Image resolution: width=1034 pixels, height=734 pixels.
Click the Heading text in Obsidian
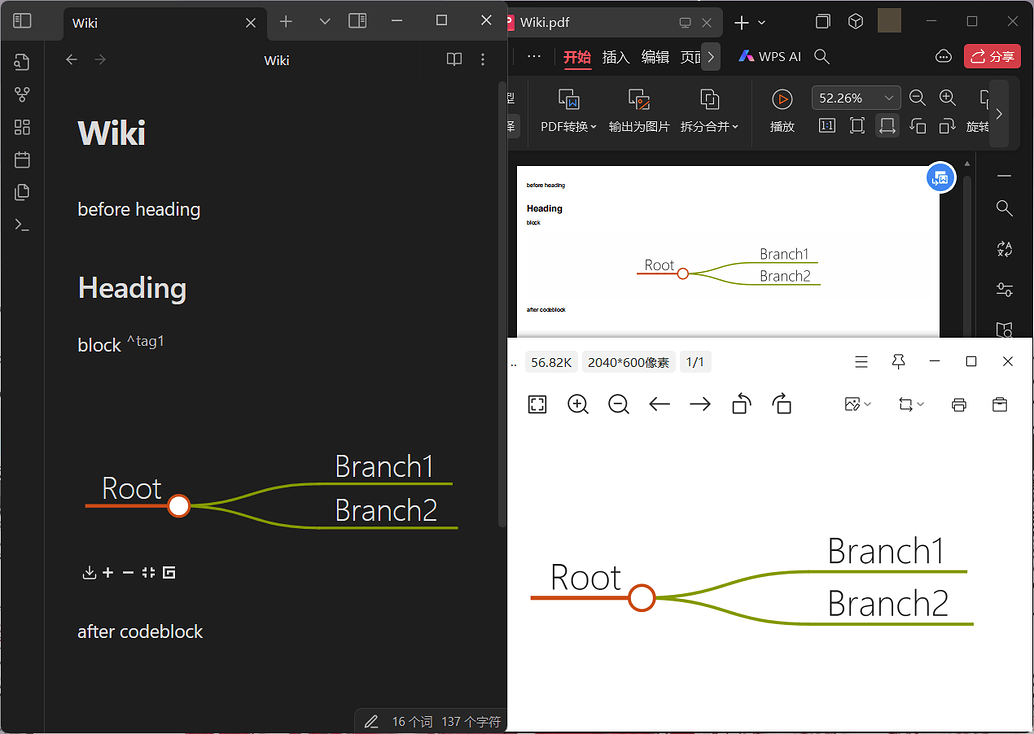(x=132, y=288)
